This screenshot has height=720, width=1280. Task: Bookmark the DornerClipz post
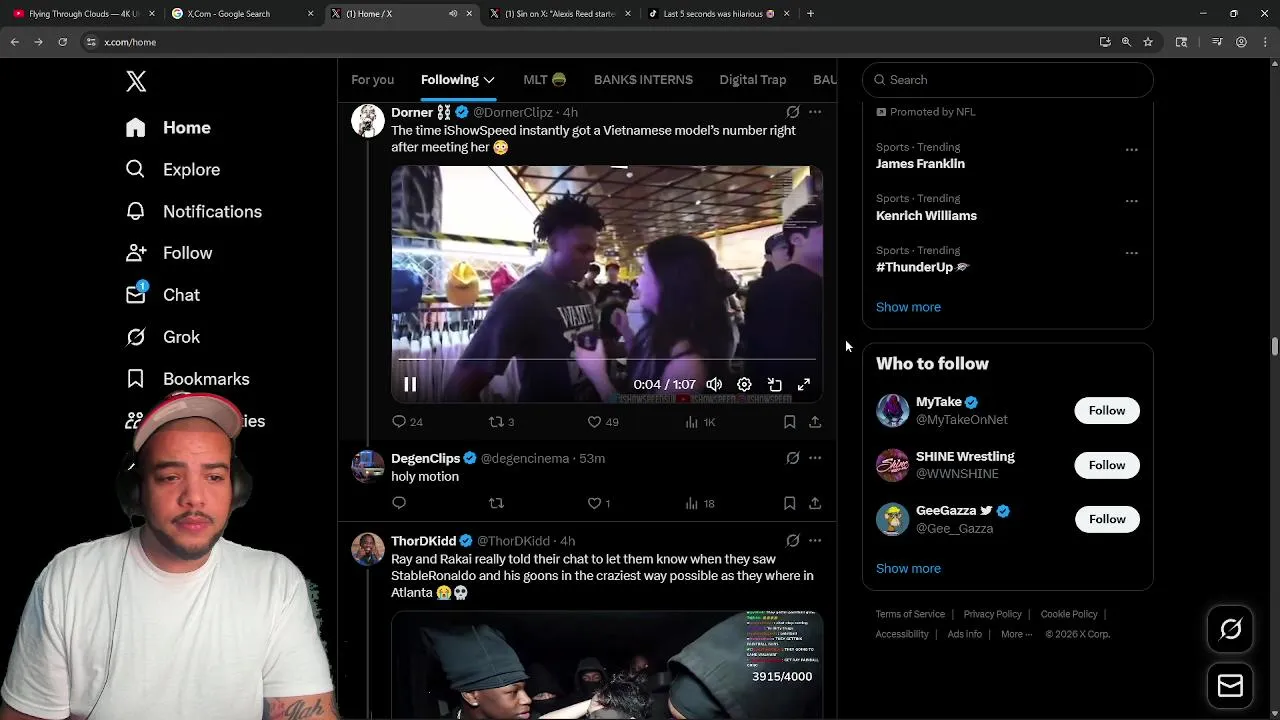(x=789, y=422)
